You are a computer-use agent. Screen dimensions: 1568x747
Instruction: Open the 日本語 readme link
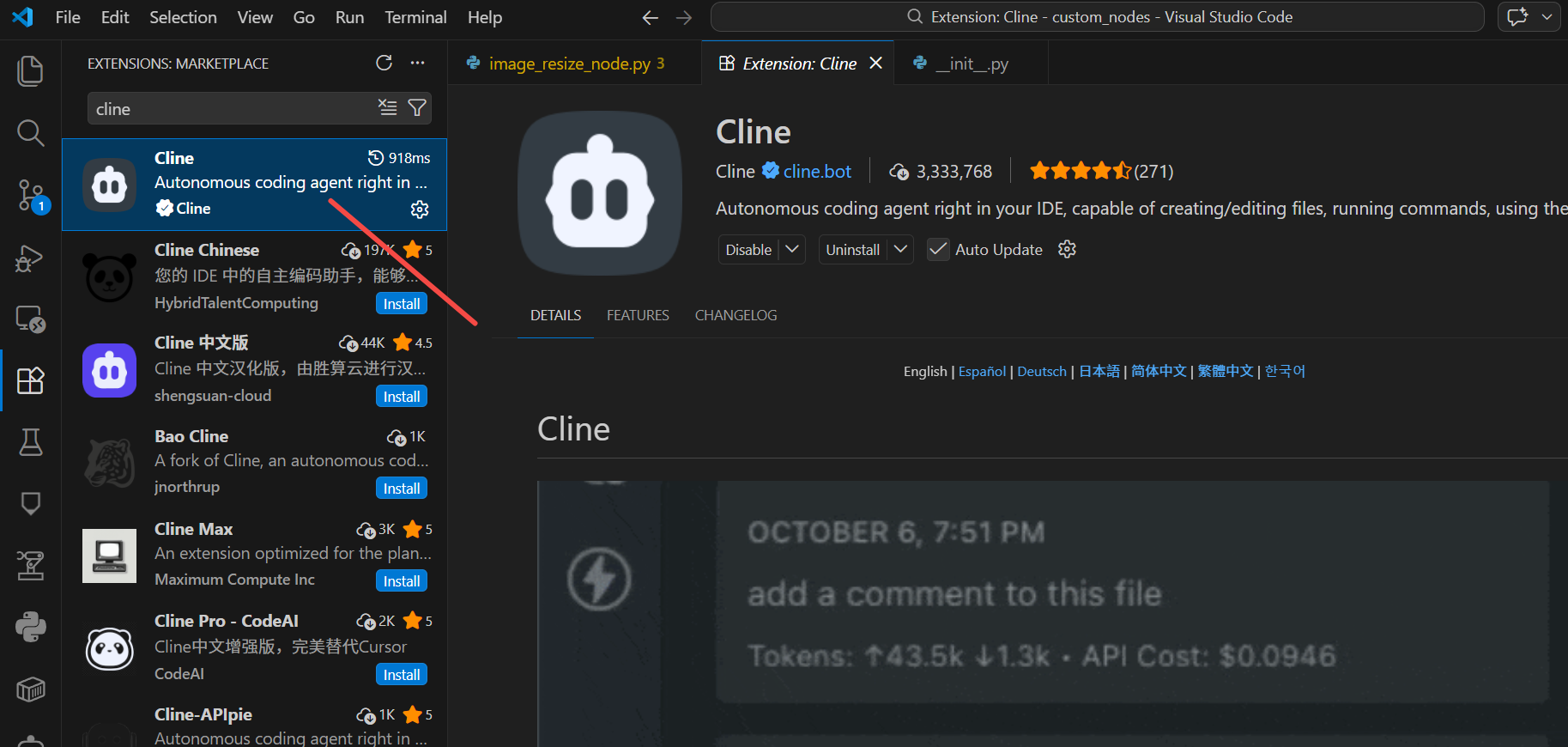click(1099, 371)
